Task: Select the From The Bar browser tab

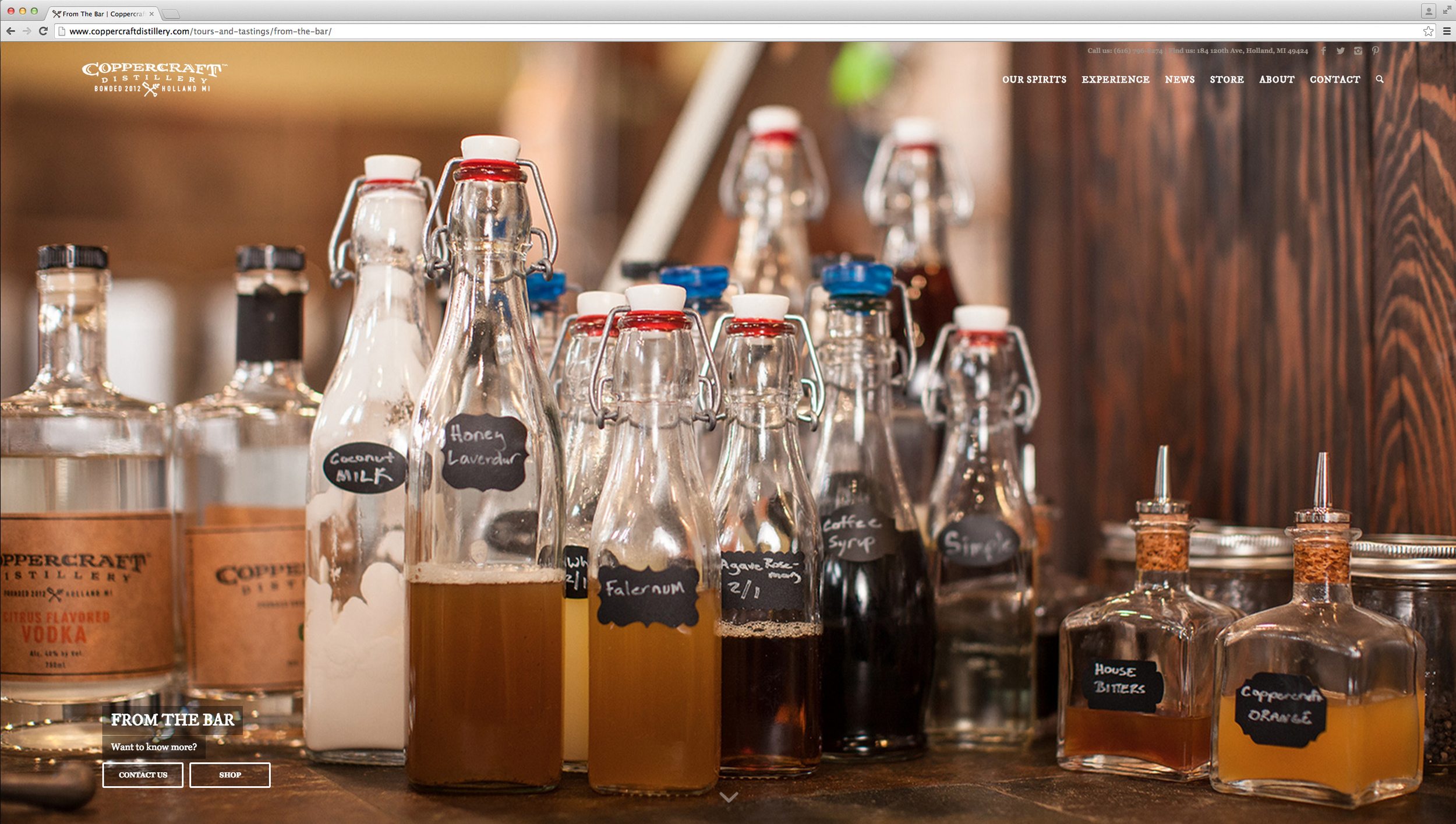Action: tap(102, 13)
